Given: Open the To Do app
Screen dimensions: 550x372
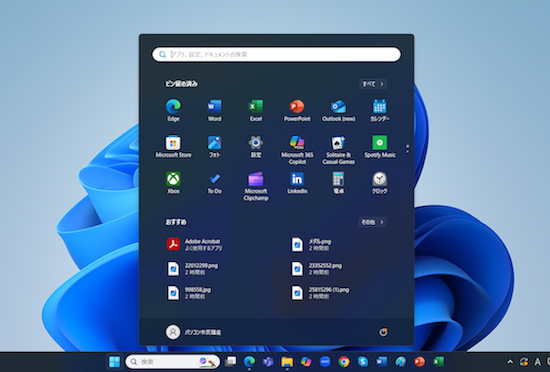Looking at the screenshot, I should pyautogui.click(x=214, y=183).
